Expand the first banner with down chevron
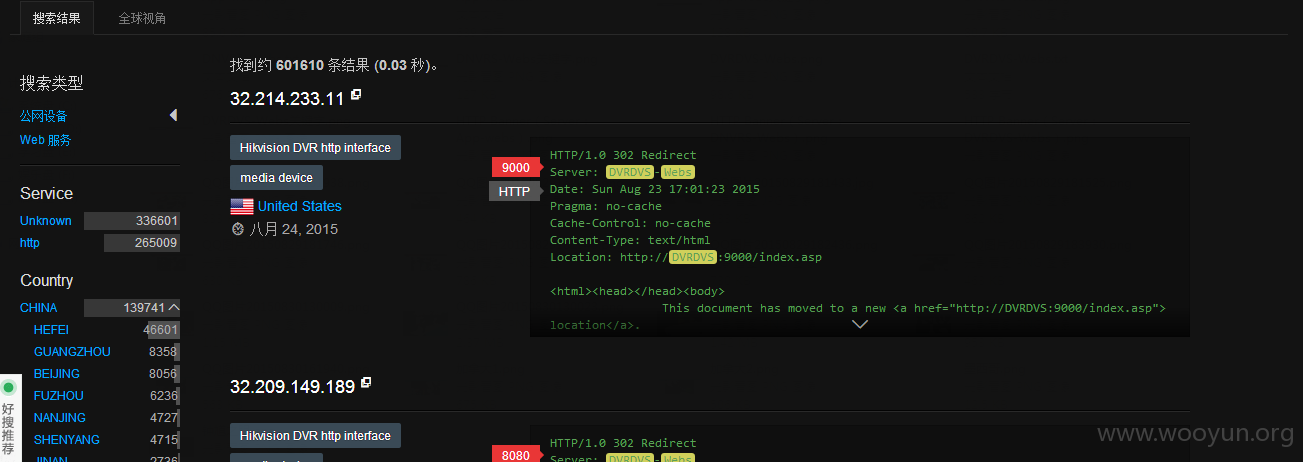 pos(859,324)
